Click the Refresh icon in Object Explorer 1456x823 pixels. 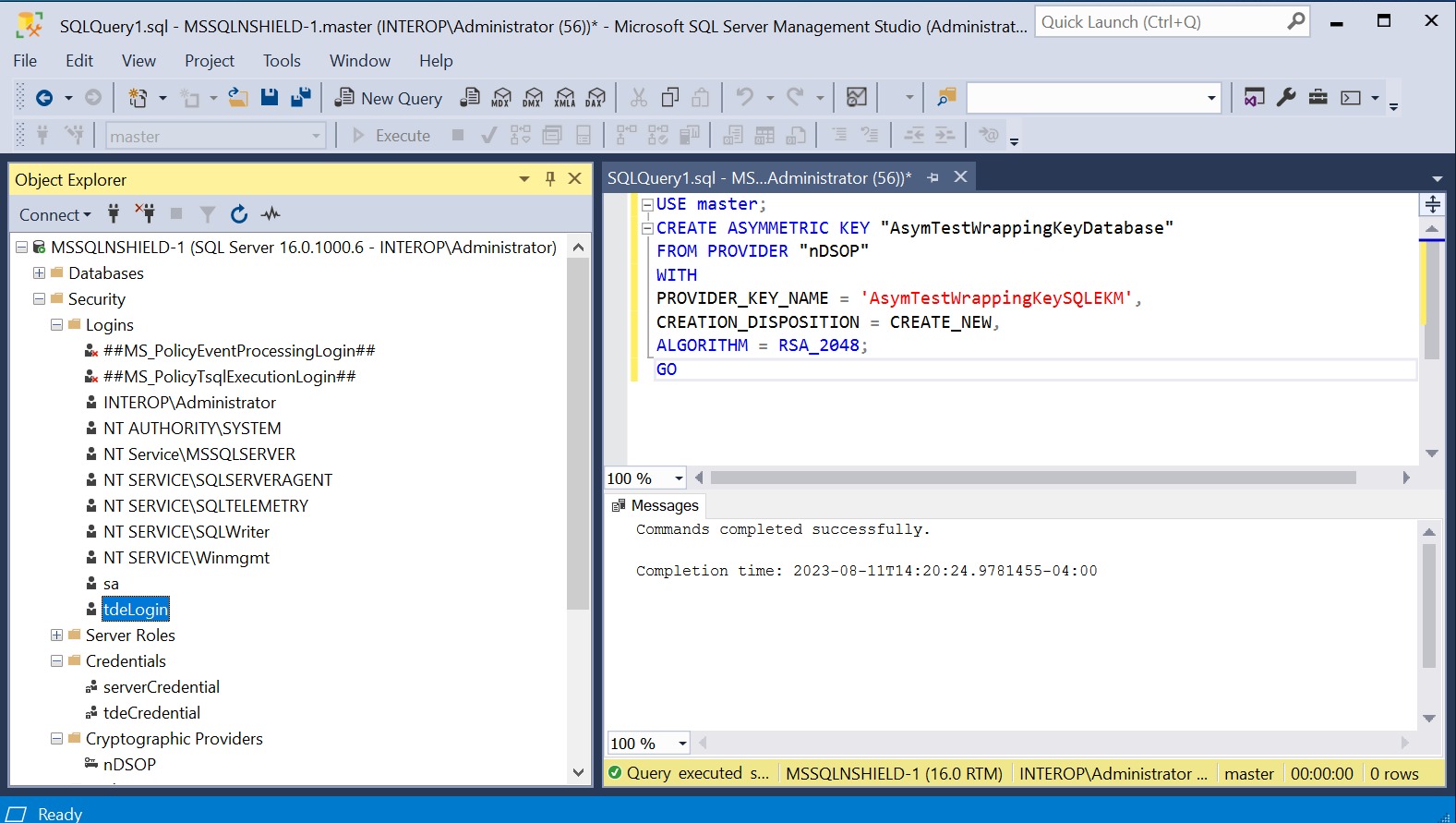click(x=239, y=214)
